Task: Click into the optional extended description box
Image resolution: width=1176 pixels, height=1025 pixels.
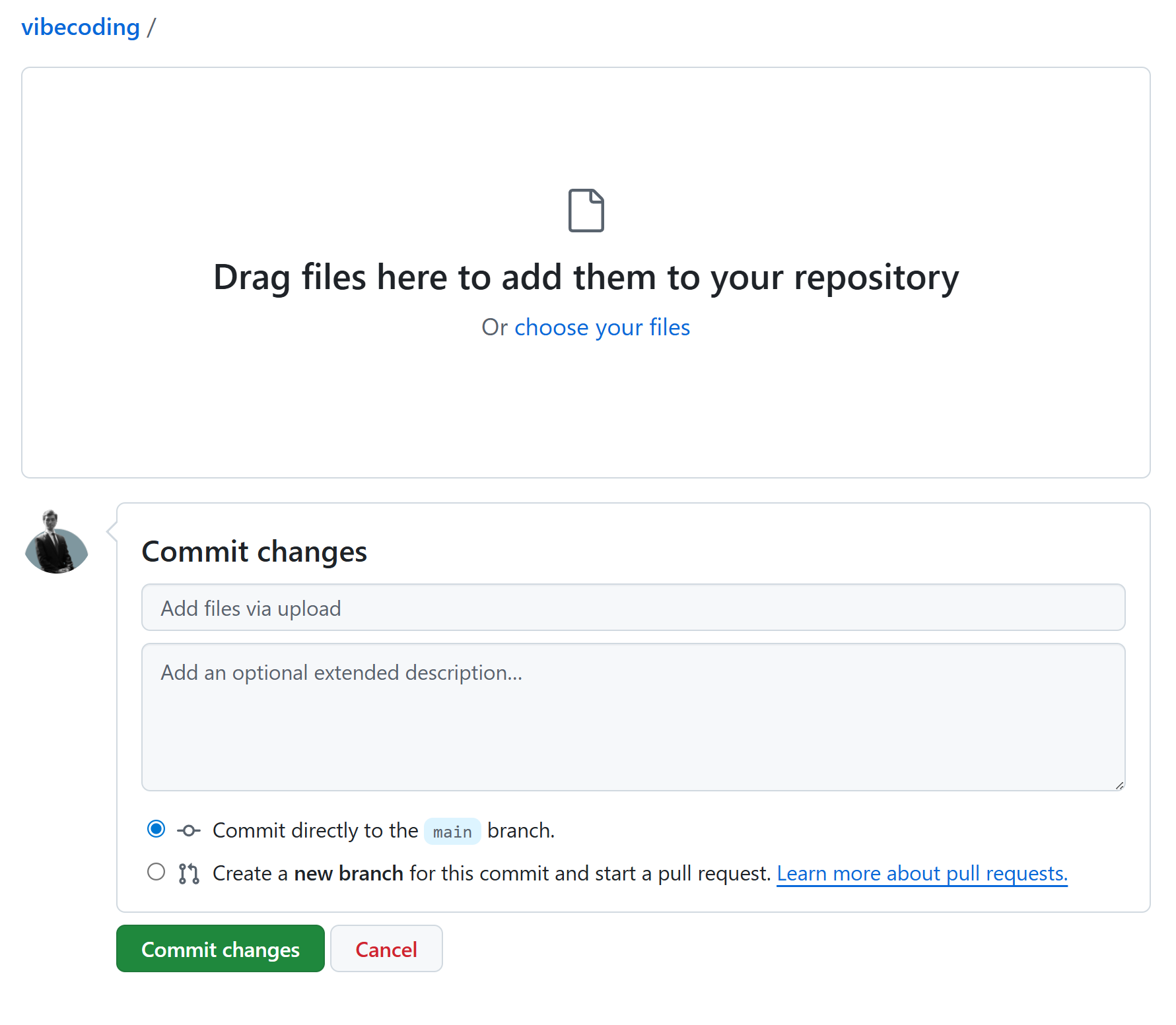Action: point(633,717)
